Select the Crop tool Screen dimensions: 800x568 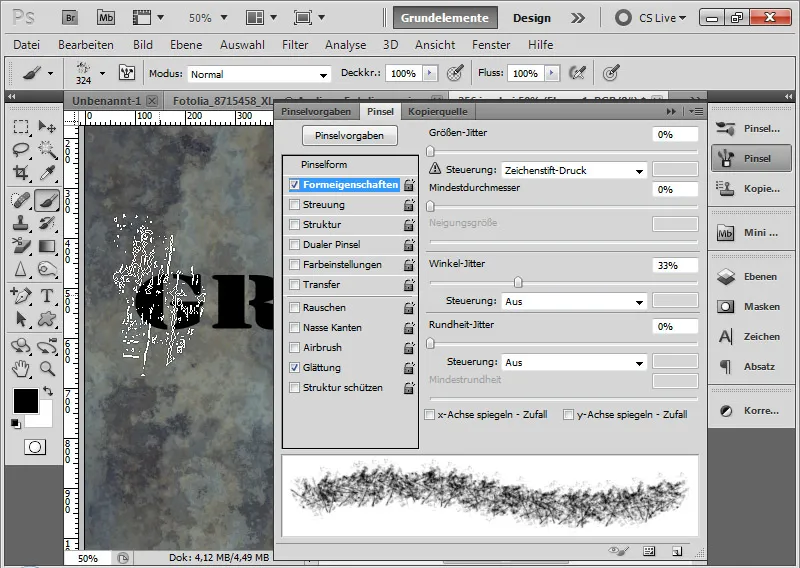click(21, 172)
